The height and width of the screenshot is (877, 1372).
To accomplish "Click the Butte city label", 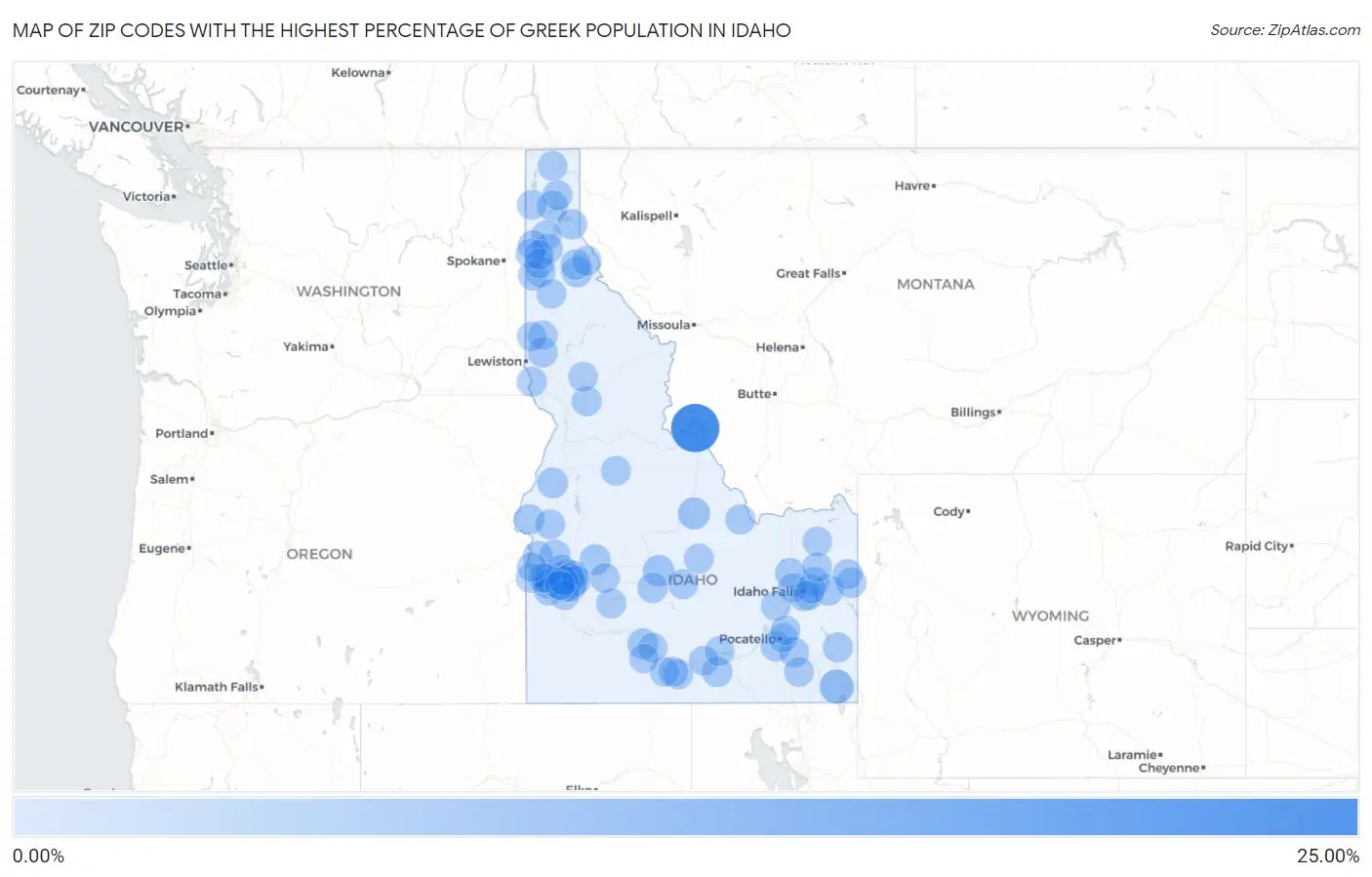I will pyautogui.click(x=754, y=394).
